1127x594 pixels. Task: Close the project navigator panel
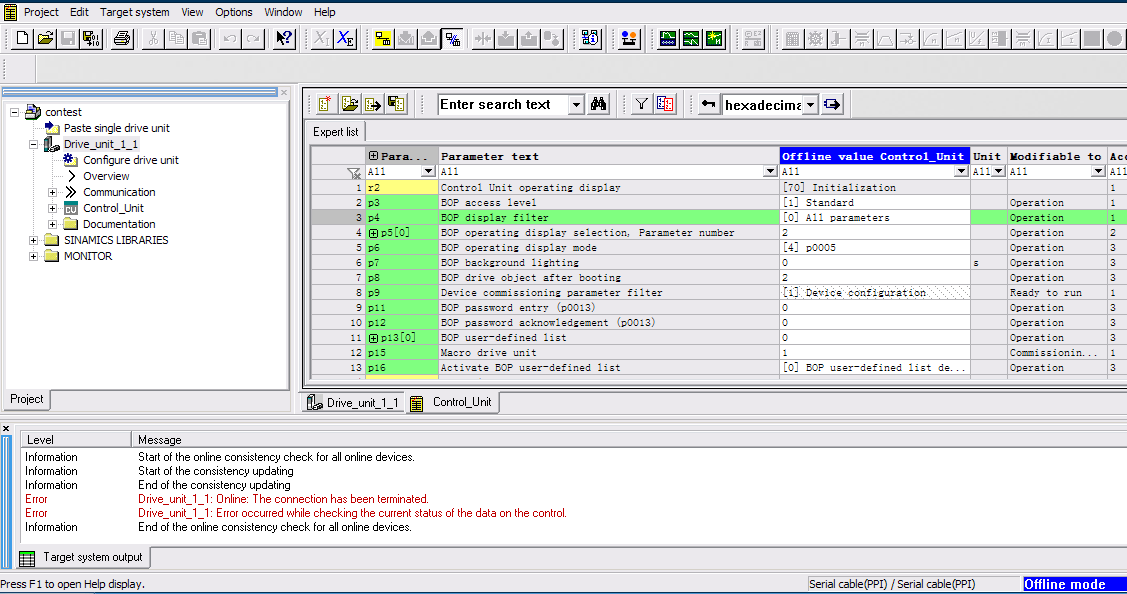pos(284,92)
